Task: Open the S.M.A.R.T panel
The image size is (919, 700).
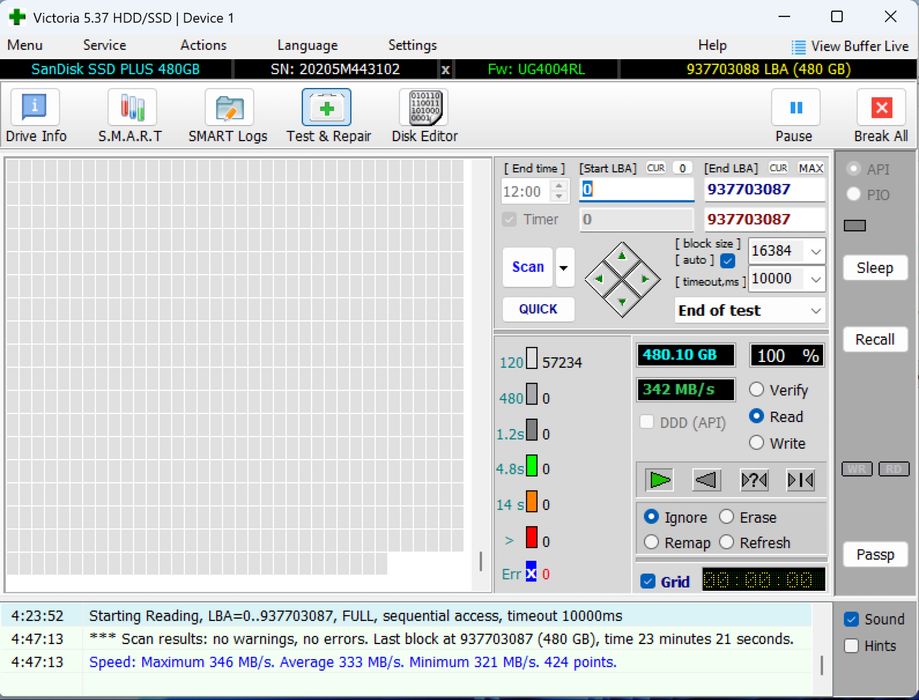Action: [x=131, y=116]
